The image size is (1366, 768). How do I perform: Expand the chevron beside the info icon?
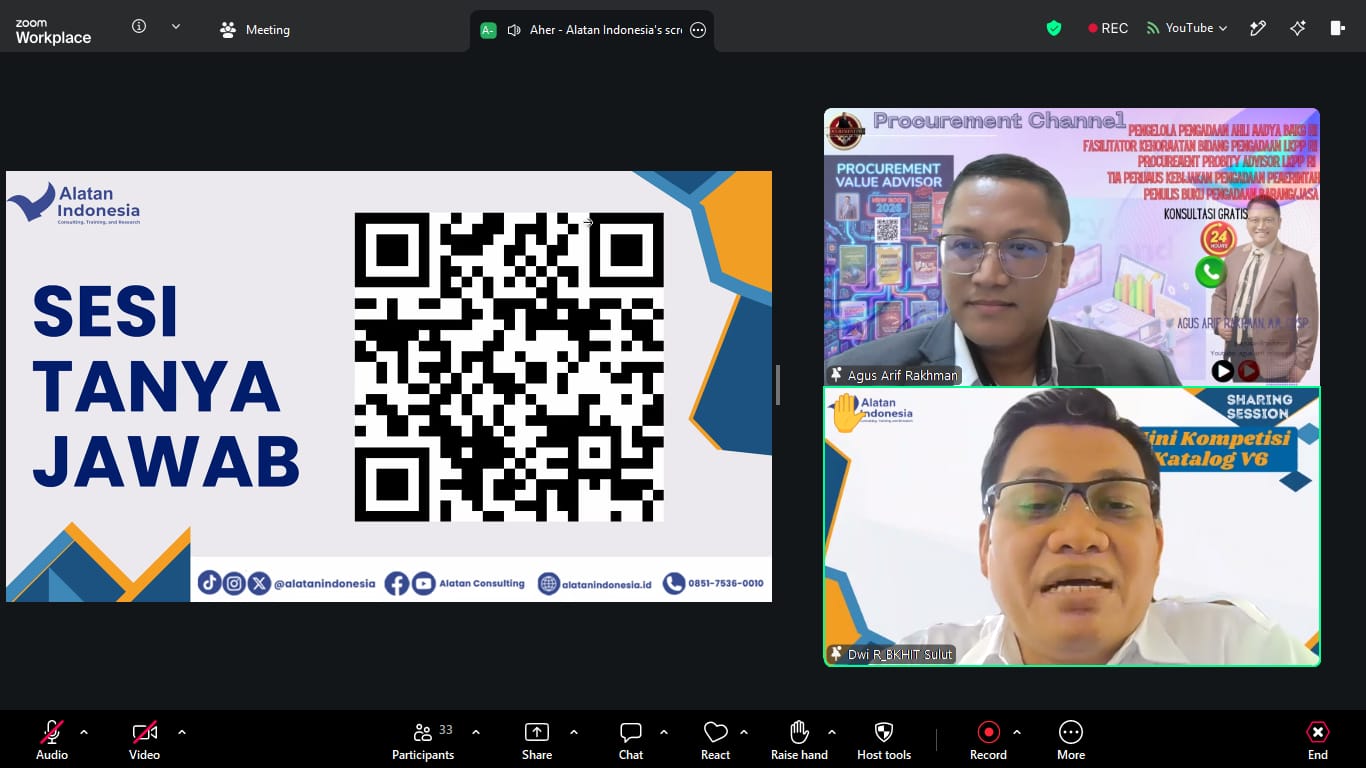click(x=176, y=27)
